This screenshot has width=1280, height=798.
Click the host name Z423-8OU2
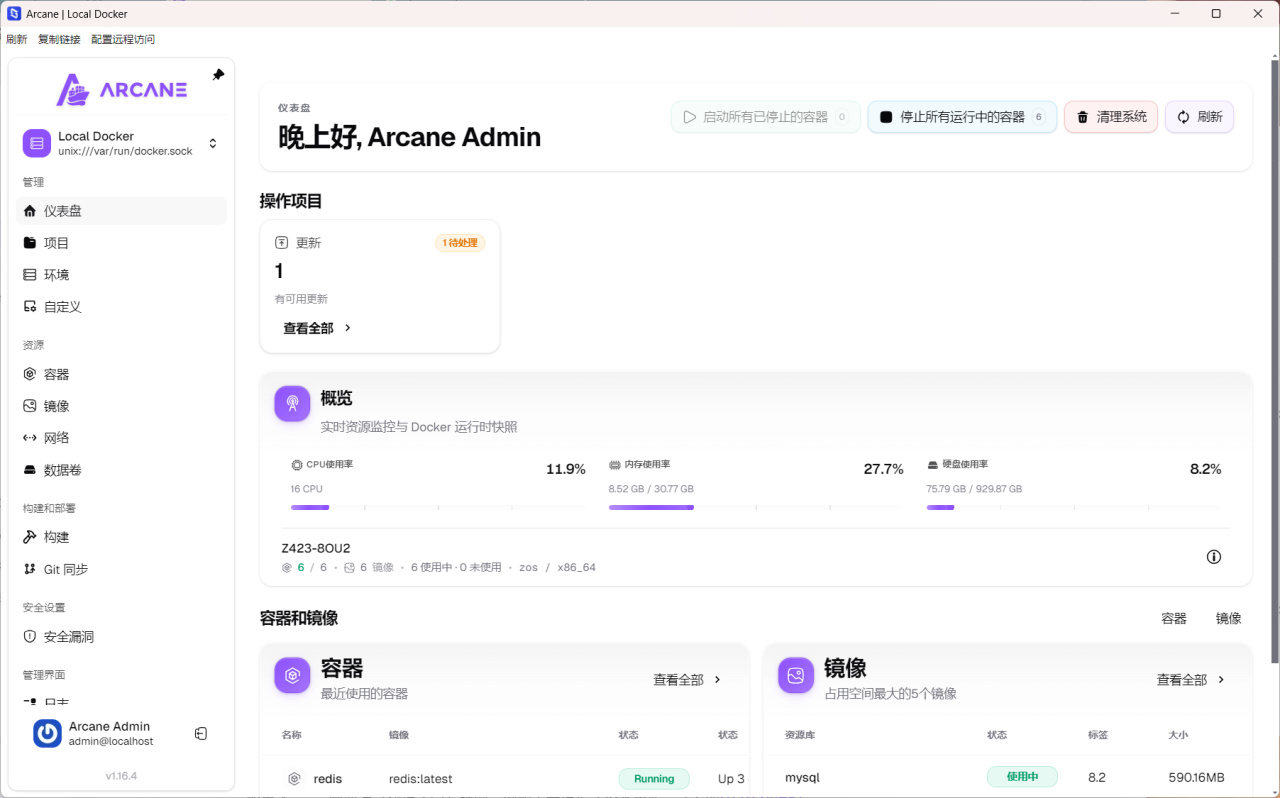pos(316,548)
